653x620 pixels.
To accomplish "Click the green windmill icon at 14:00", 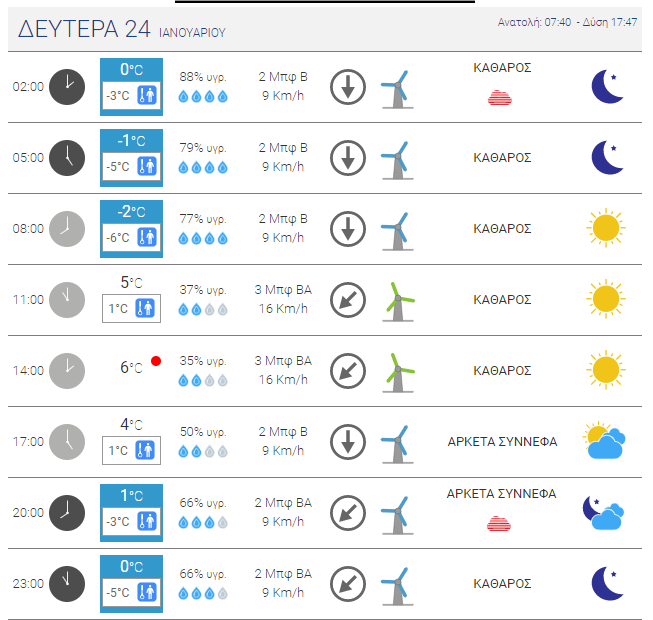I will point(399,370).
